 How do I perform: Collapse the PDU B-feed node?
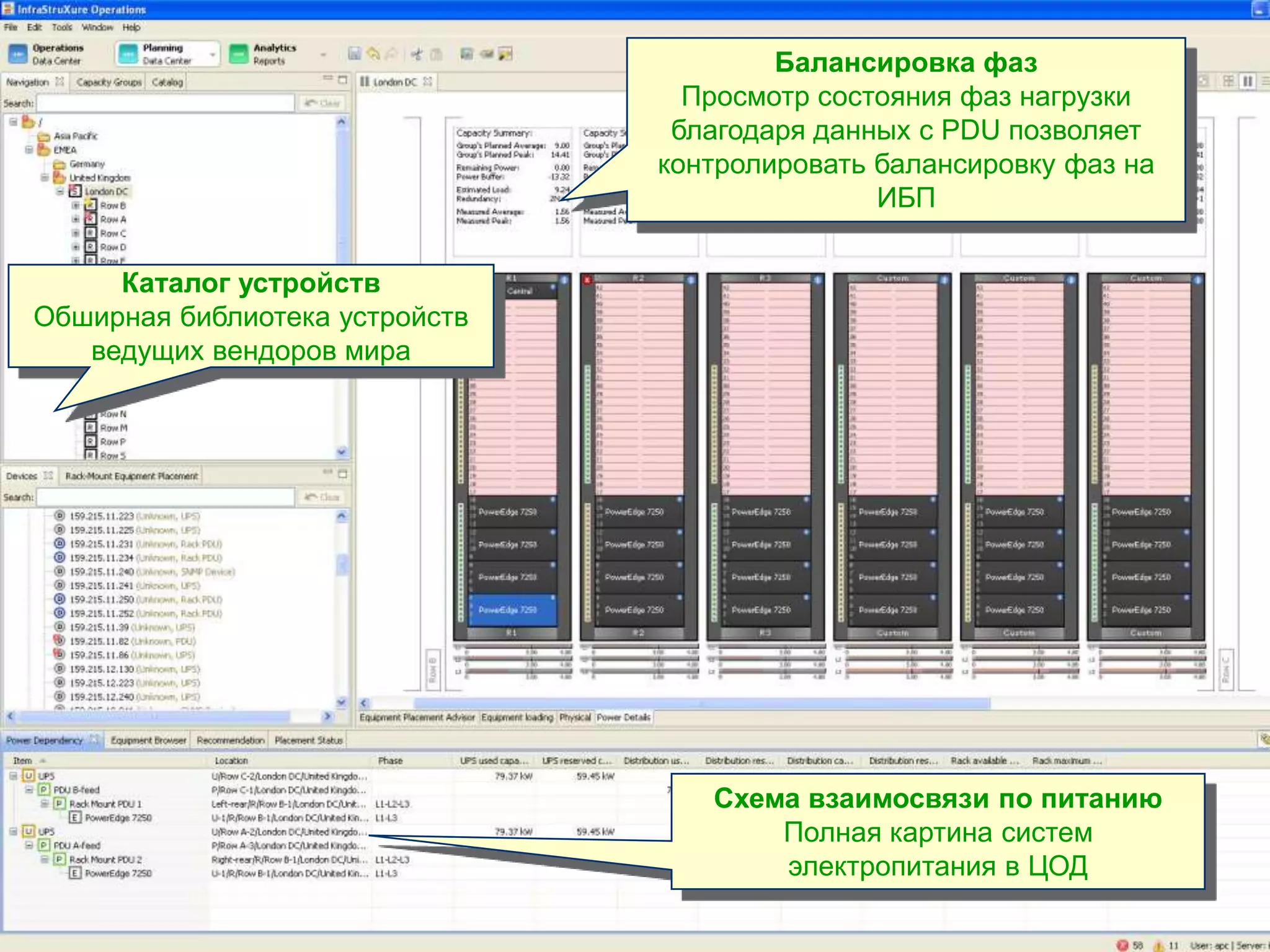click(x=29, y=790)
